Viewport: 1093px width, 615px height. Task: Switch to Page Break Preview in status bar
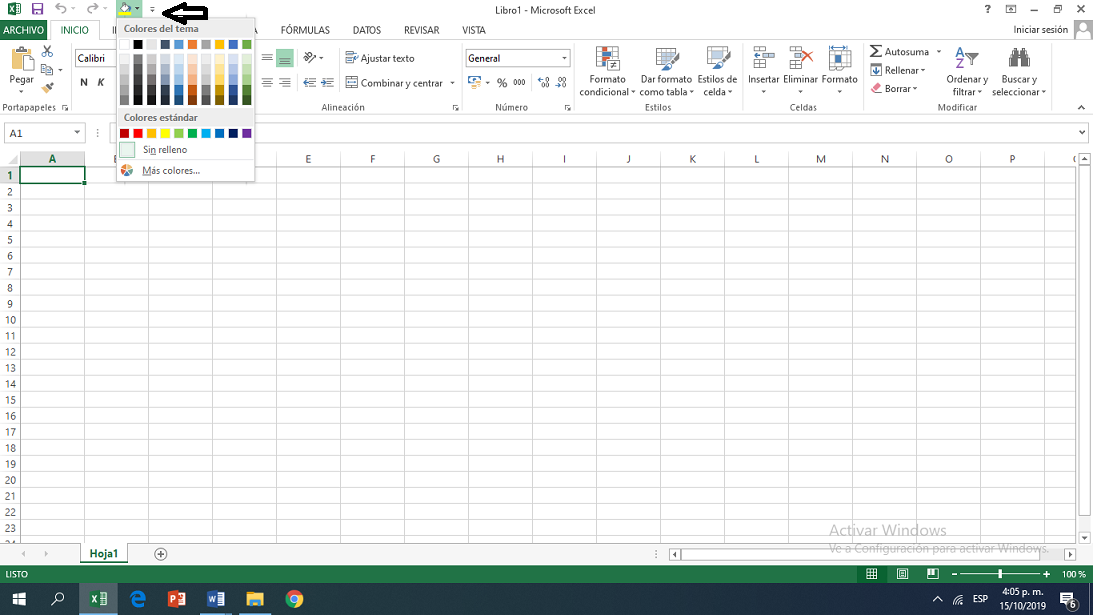(x=933, y=574)
